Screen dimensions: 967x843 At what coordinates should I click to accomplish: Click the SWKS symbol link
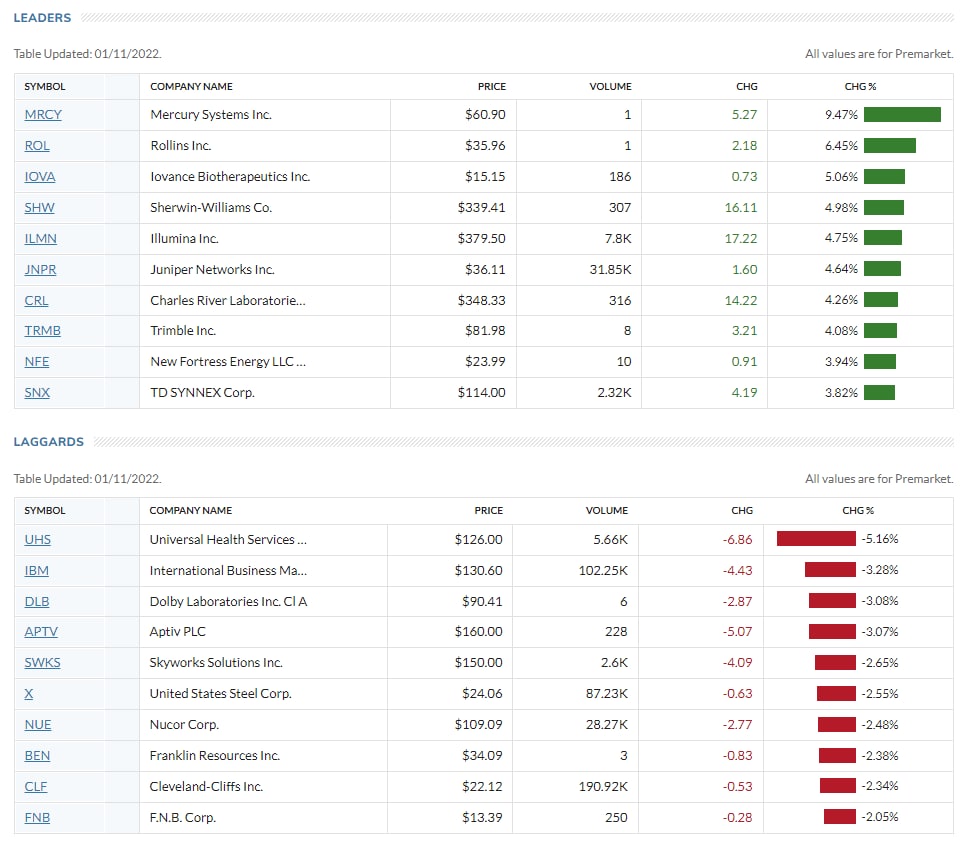(x=43, y=662)
